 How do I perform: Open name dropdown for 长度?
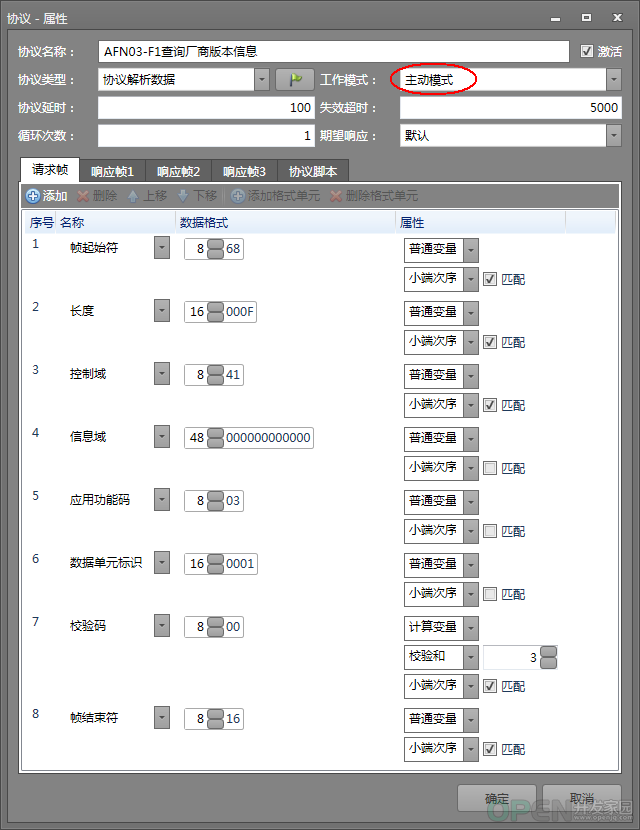coord(162,310)
